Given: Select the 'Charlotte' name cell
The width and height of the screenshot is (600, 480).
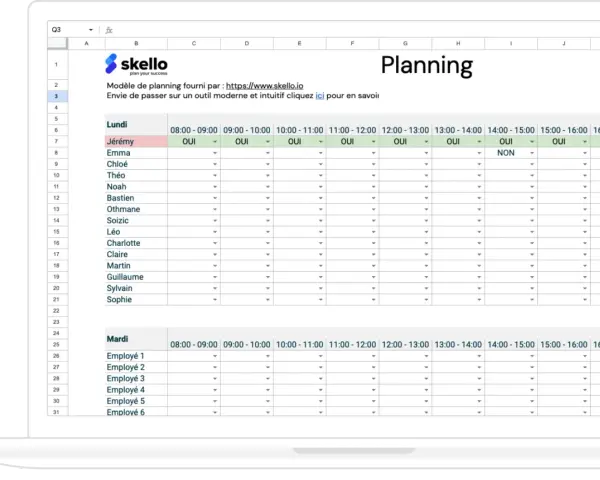Looking at the screenshot, I should point(136,243).
